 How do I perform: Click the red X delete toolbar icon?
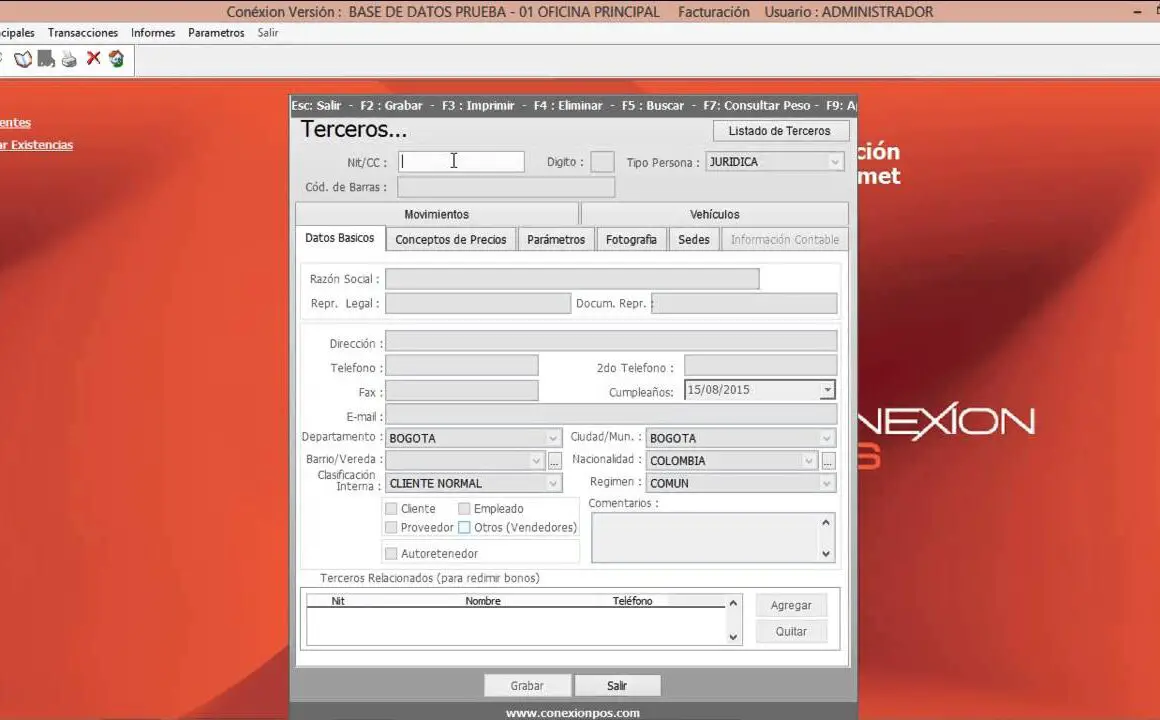pyautogui.click(x=93, y=59)
